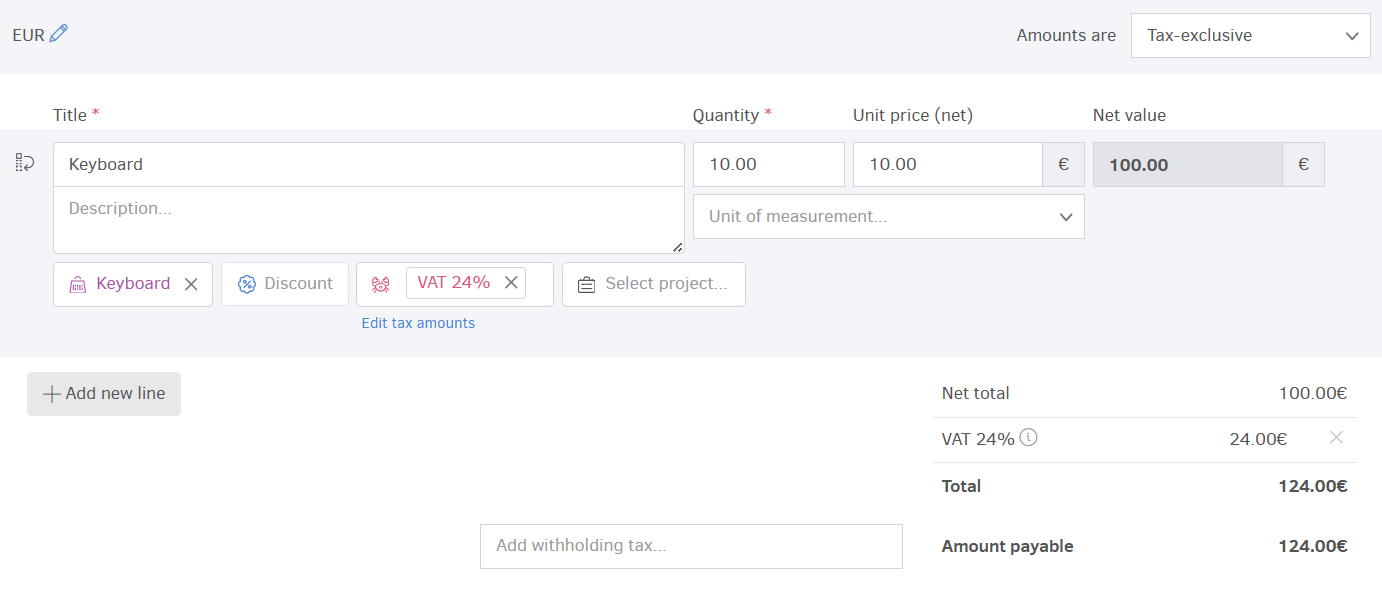Click the crab tax icon beside VAT 24%
The width and height of the screenshot is (1382, 594).
(380, 284)
